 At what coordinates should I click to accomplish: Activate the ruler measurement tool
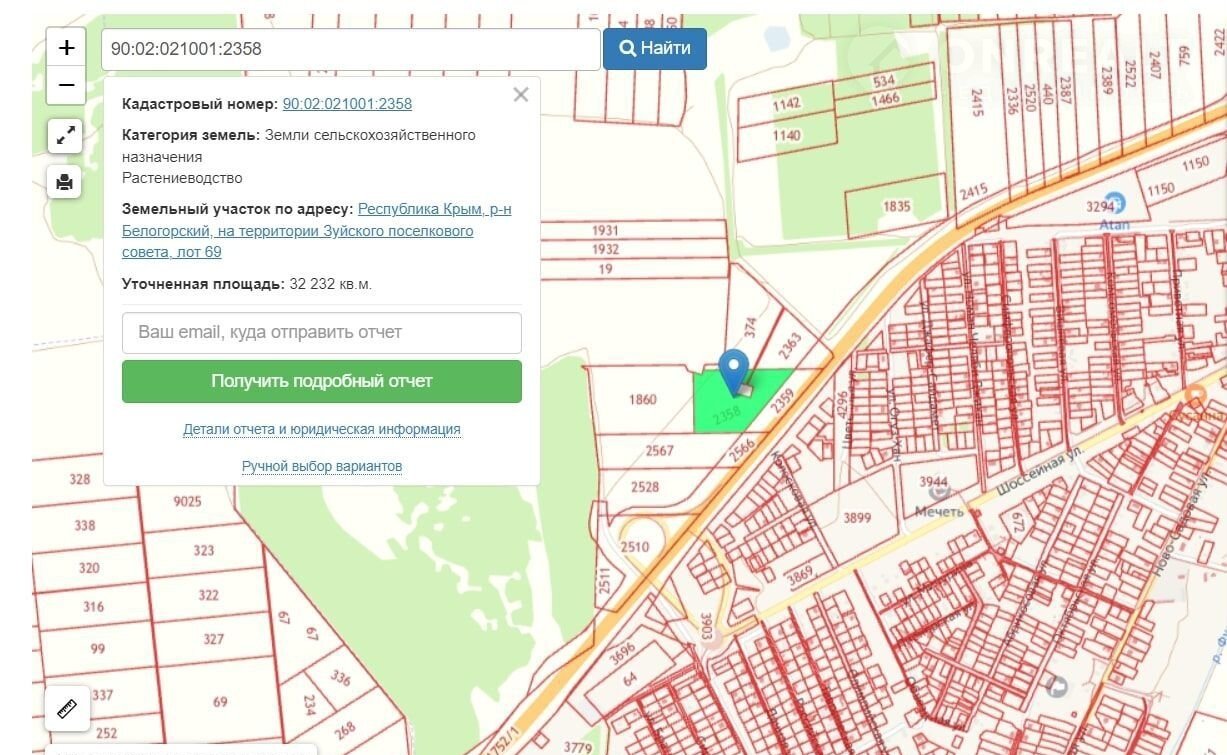click(x=67, y=709)
